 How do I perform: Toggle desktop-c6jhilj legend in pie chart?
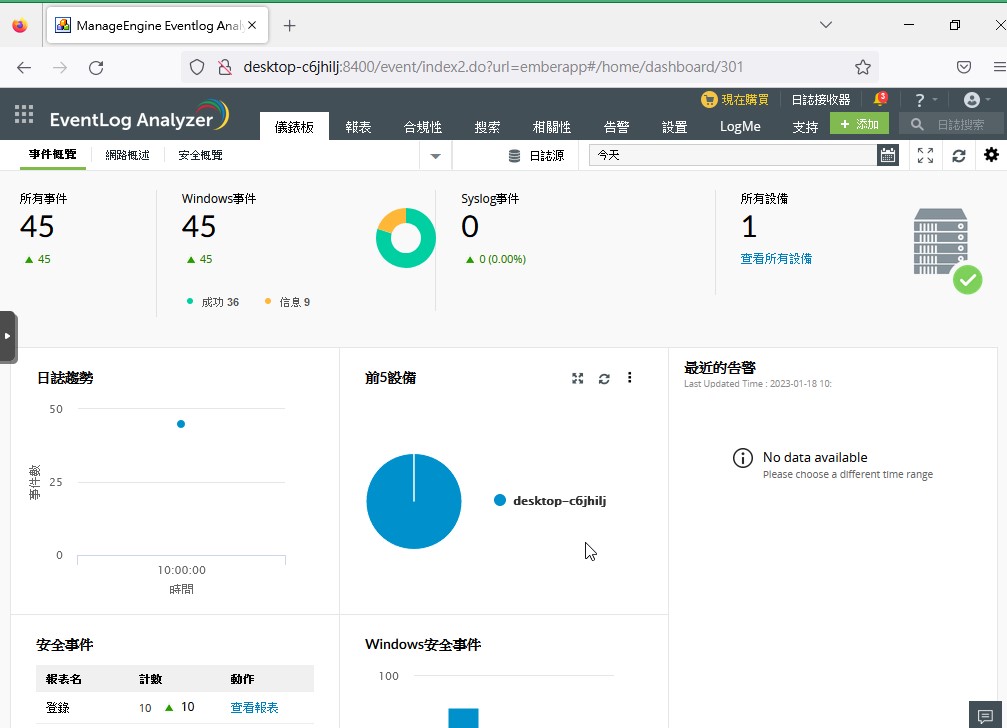pyautogui.click(x=550, y=500)
